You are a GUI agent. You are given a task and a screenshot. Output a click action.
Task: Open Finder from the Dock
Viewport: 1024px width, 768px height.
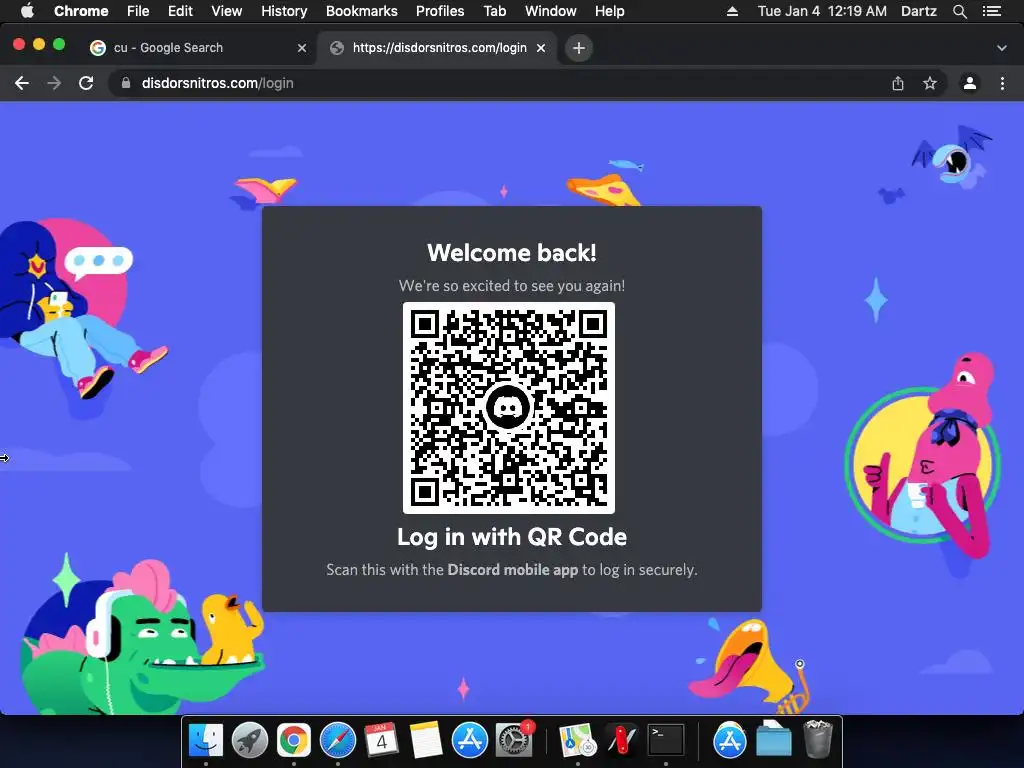point(206,741)
